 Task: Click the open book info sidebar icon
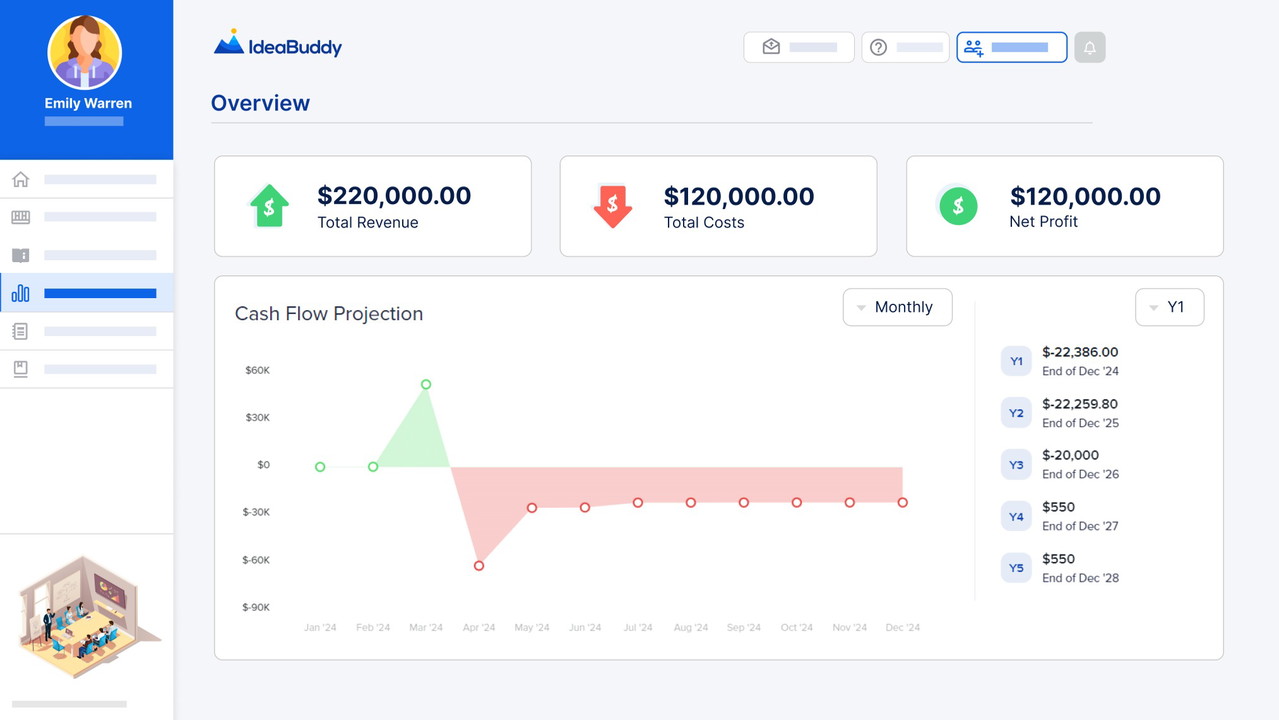pos(20,255)
